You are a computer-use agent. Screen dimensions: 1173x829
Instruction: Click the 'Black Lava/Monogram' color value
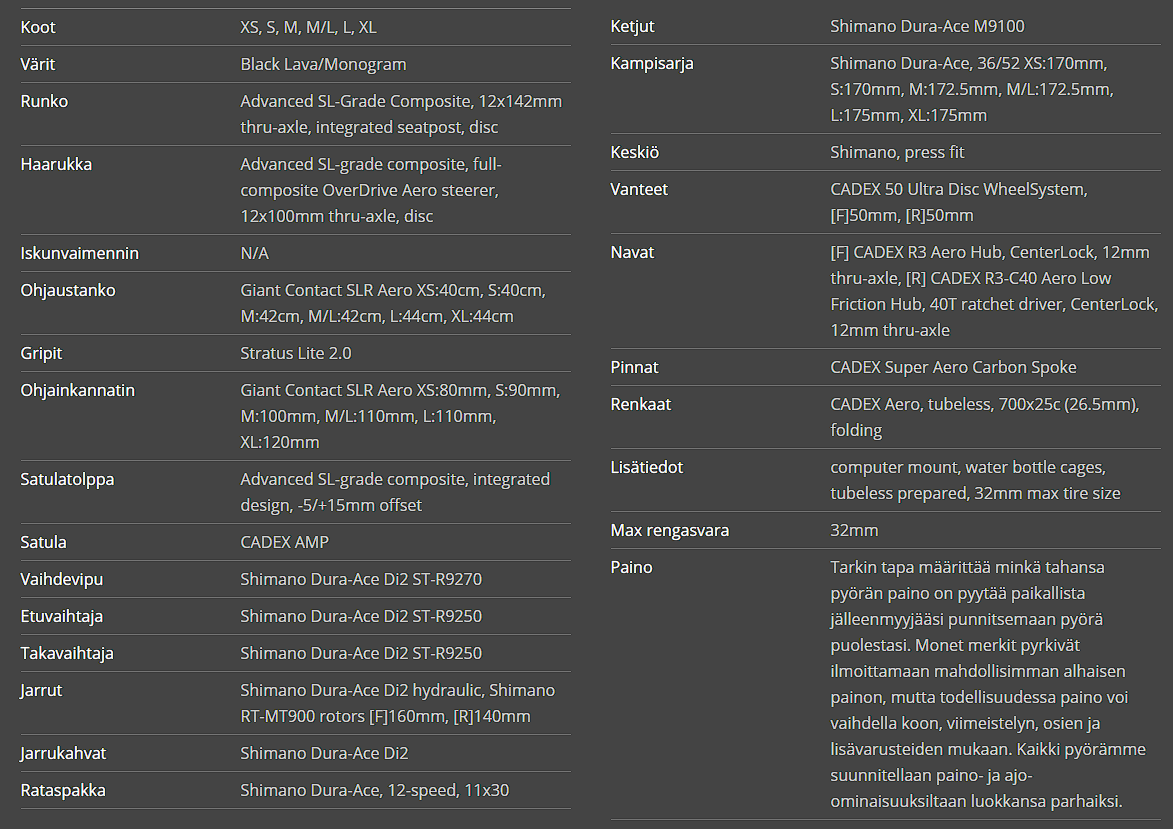[x=323, y=64]
